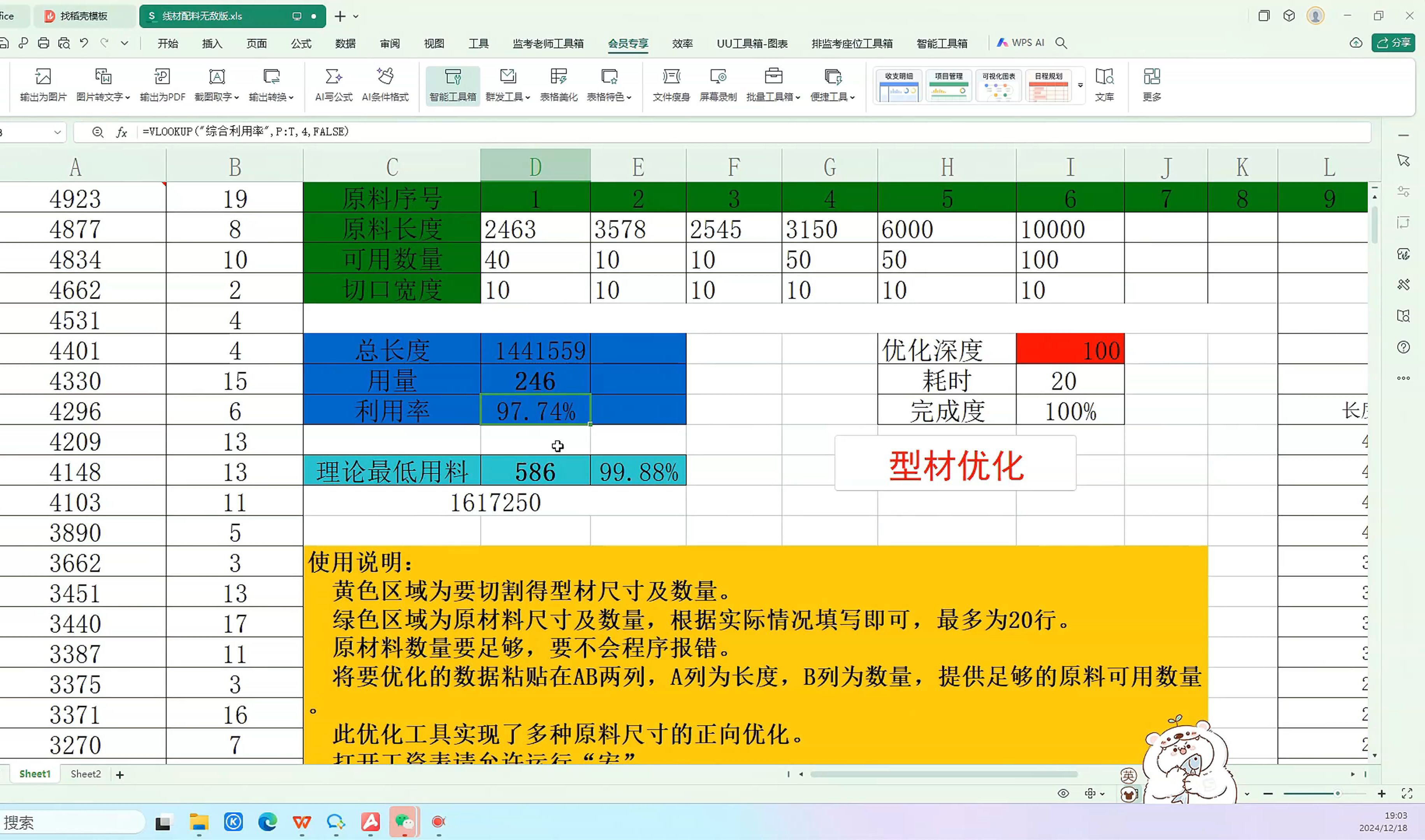The image size is (1425, 840).
Task: Click the fx insert function icon
Action: (x=121, y=132)
